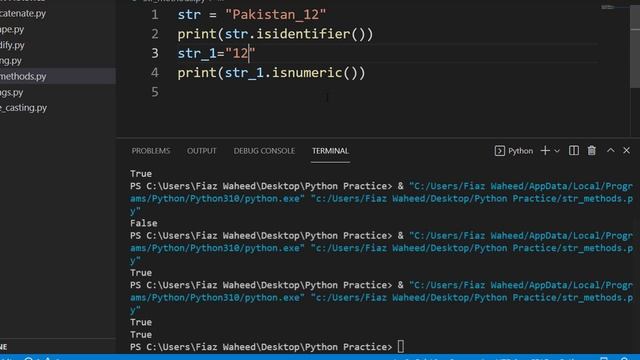Select the TERMINAL tab
This screenshot has width=640, height=360.
click(x=330, y=151)
